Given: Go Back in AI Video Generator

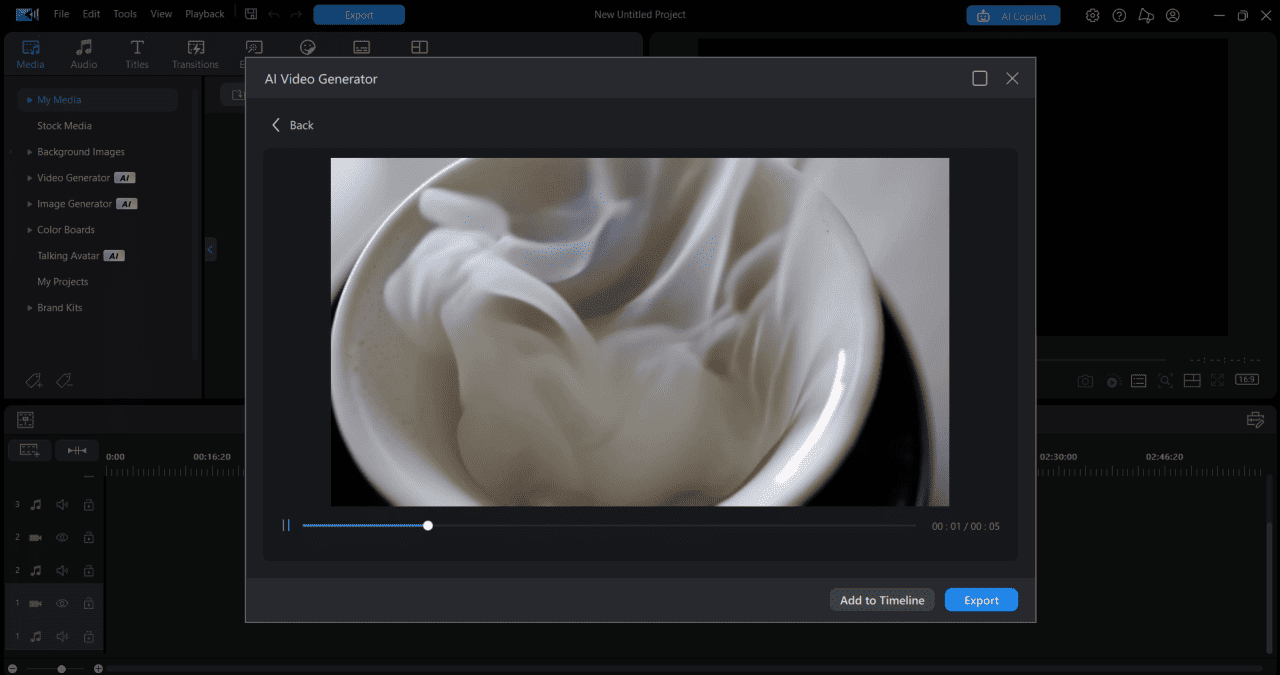Looking at the screenshot, I should click(x=292, y=125).
